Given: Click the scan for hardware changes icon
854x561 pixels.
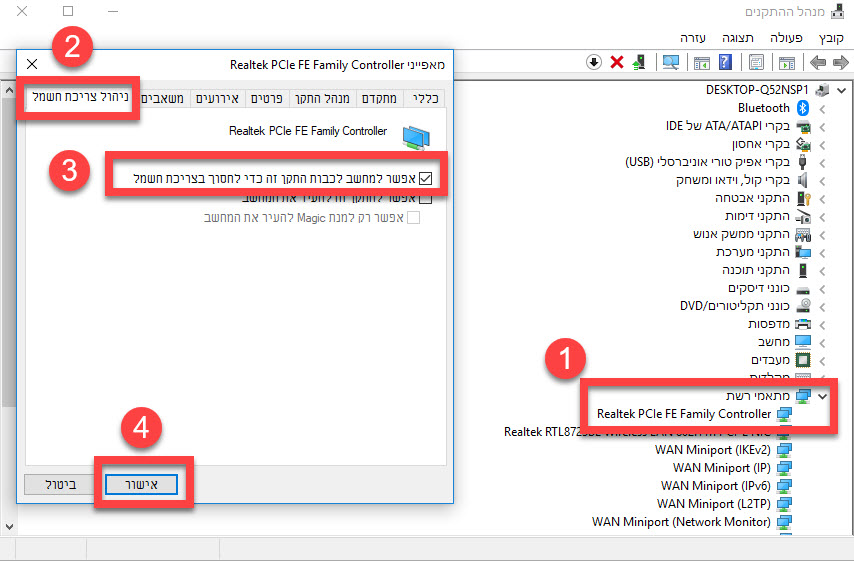Looking at the screenshot, I should [x=670, y=63].
